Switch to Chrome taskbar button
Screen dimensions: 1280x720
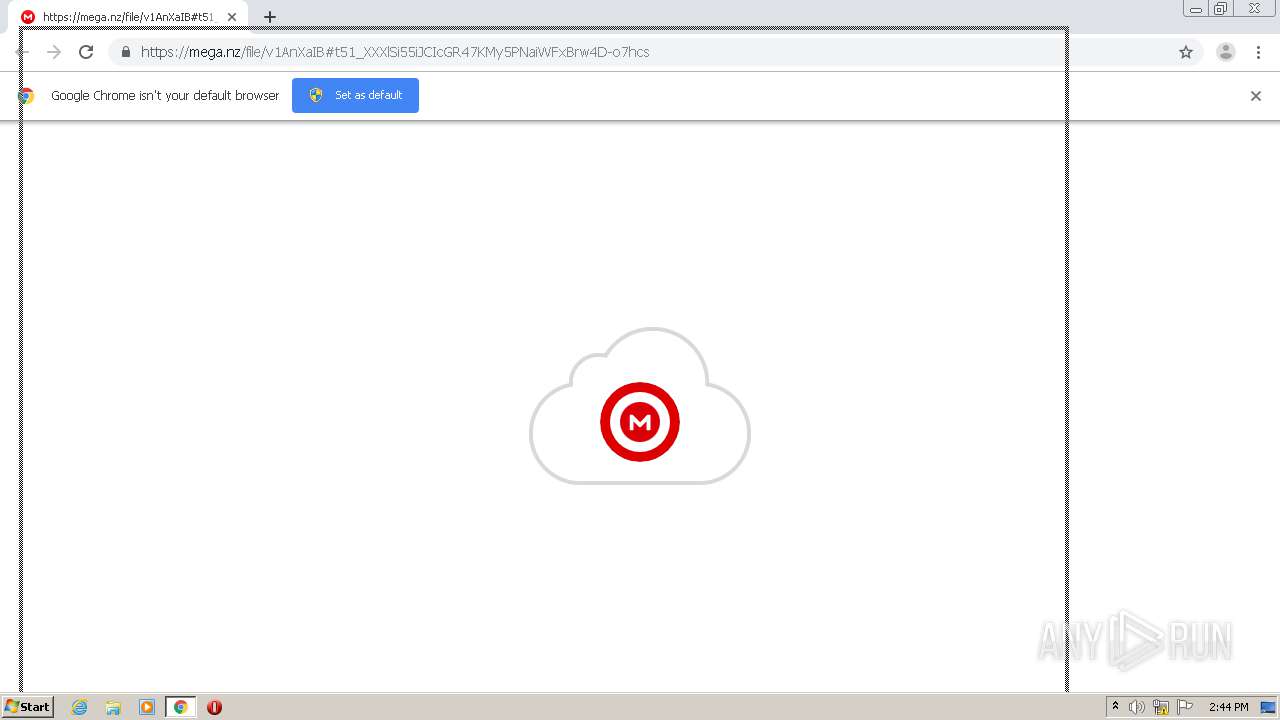[180, 707]
